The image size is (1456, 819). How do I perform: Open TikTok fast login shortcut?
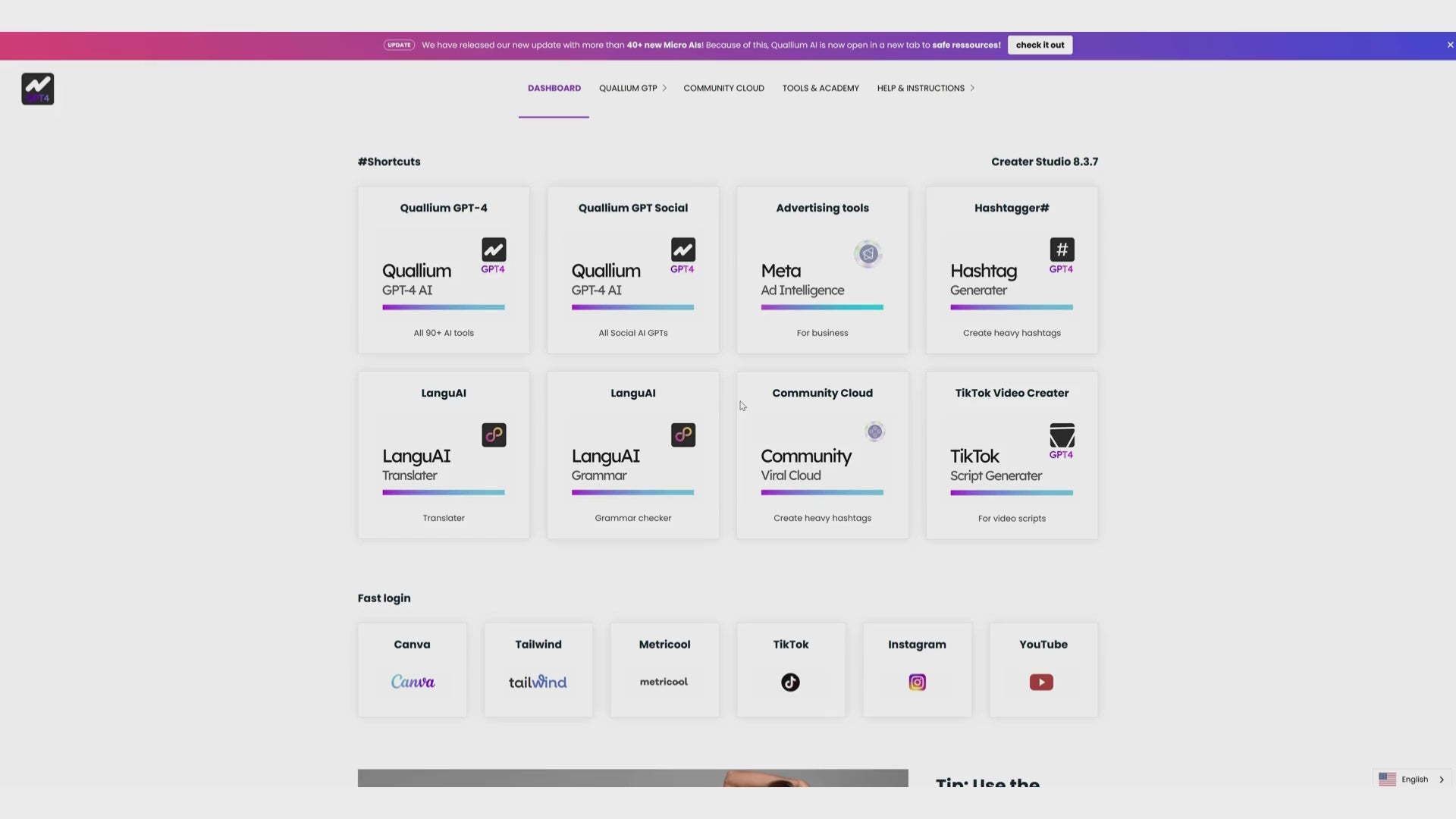pyautogui.click(x=791, y=669)
